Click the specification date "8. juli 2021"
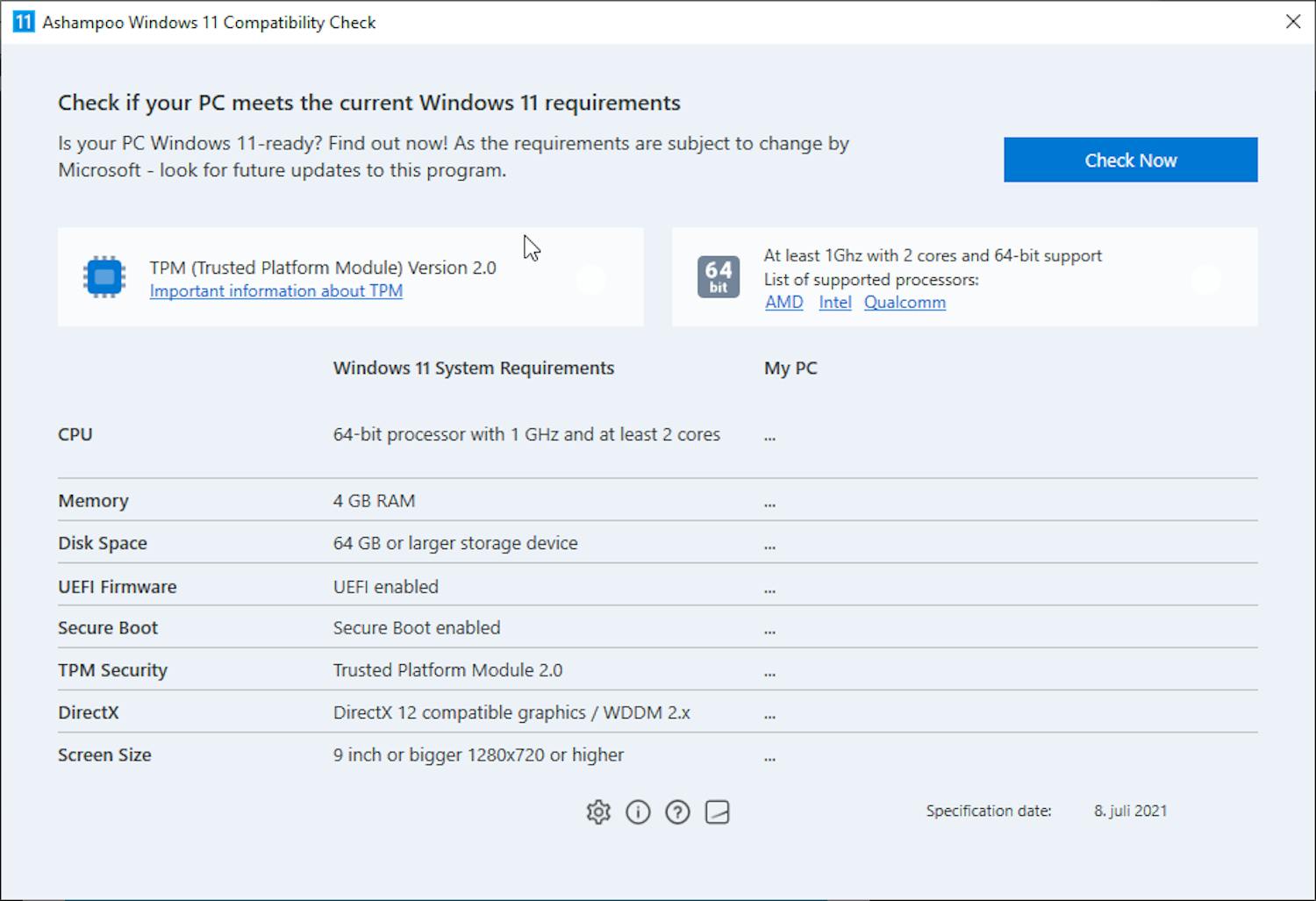1316x901 pixels. [1130, 811]
